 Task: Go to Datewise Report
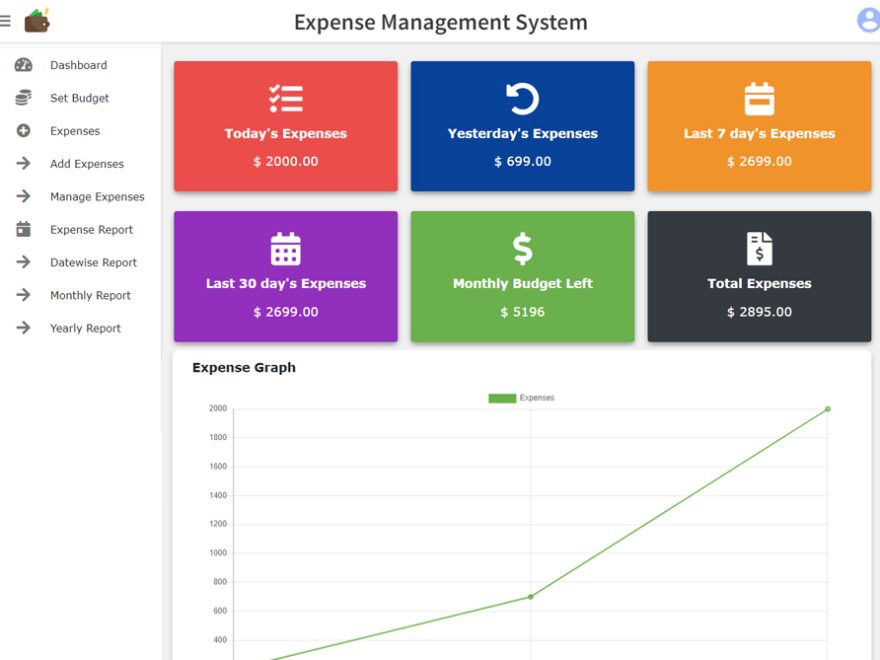tap(93, 263)
